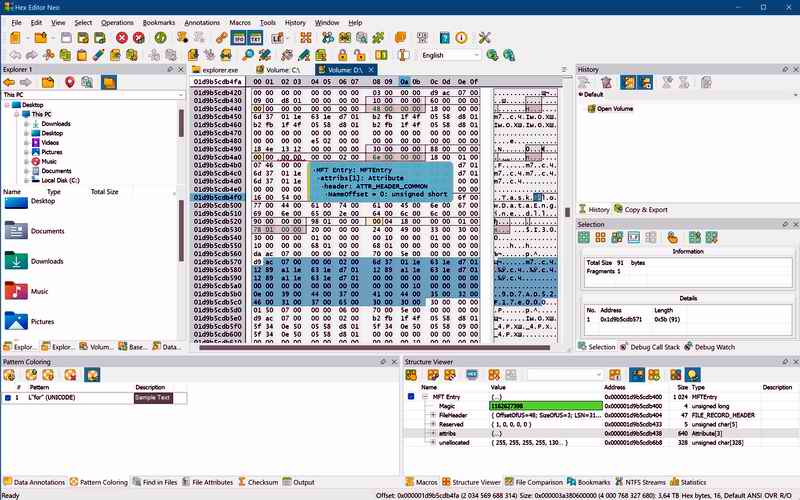Screen dimensions: 800x500
Task: Click the hand icon in Selection panel
Action: click(x=673, y=237)
